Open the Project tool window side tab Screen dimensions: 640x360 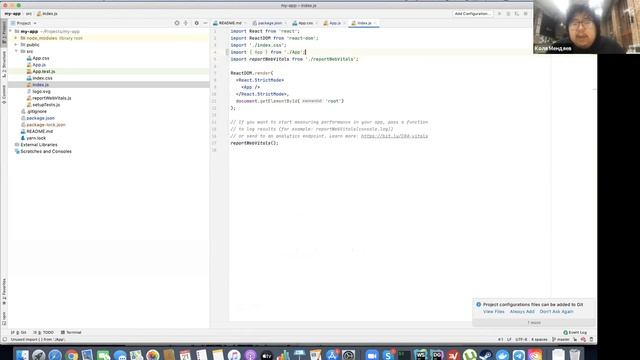(4, 33)
